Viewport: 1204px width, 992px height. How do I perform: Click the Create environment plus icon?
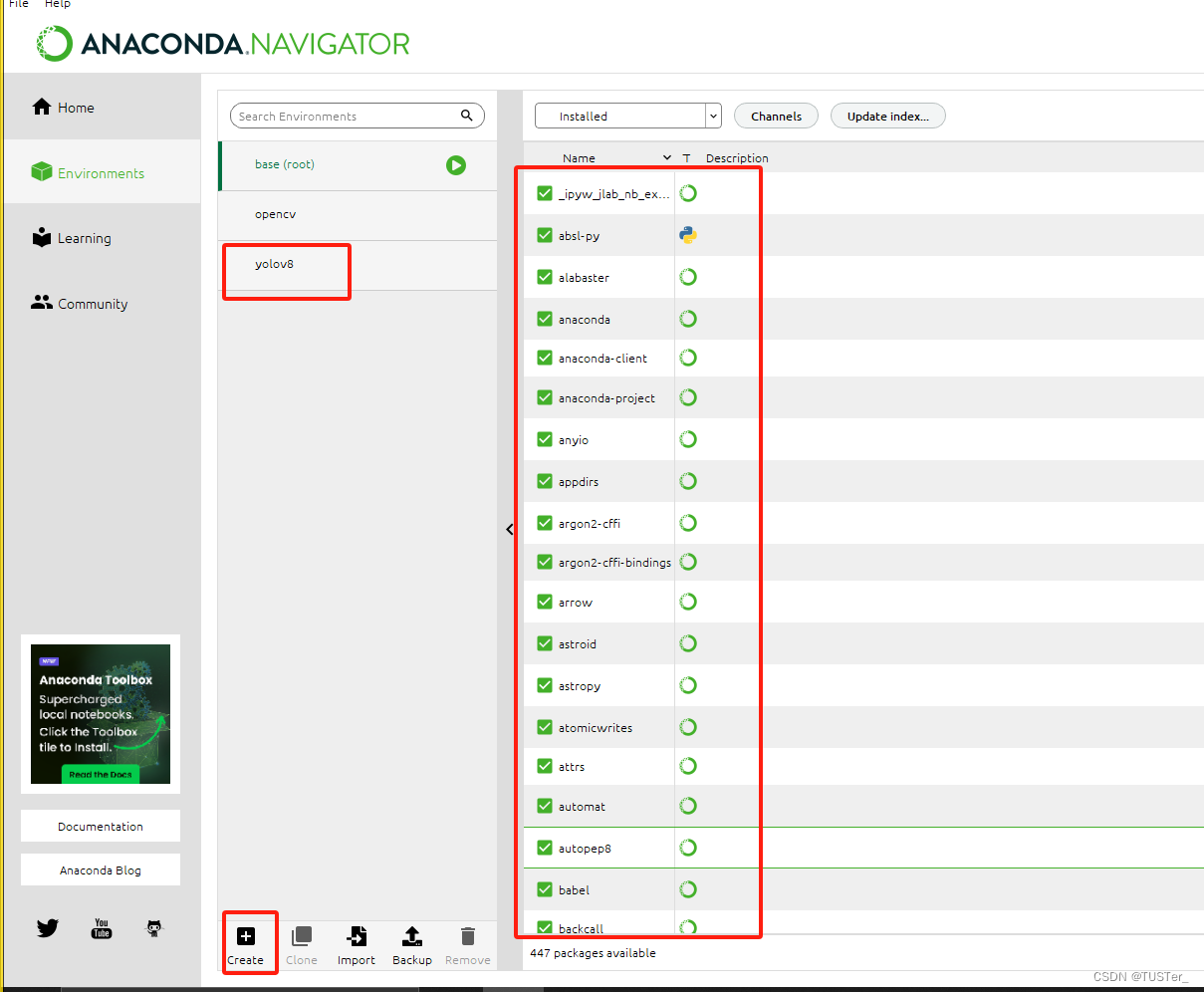coord(246,936)
